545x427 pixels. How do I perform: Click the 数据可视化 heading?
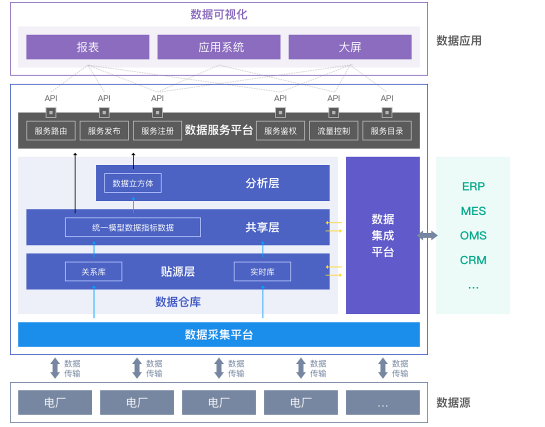tap(219, 14)
